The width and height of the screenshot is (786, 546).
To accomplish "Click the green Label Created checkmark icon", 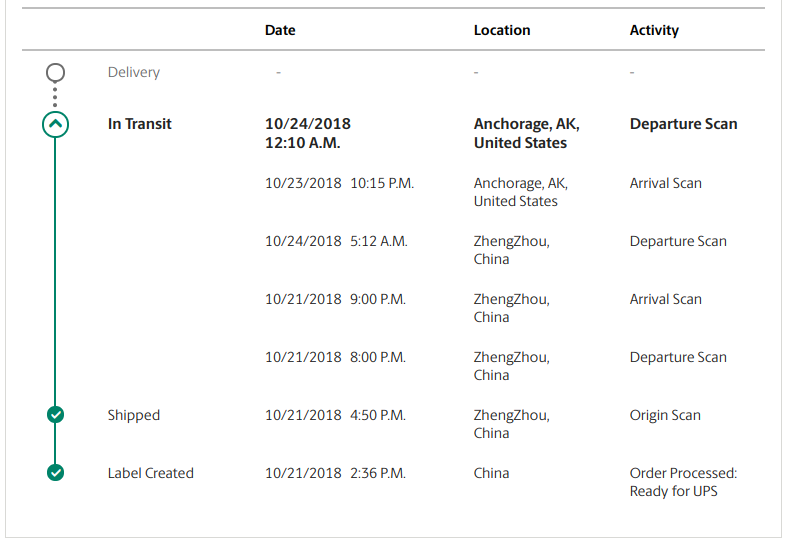I will tap(55, 473).
